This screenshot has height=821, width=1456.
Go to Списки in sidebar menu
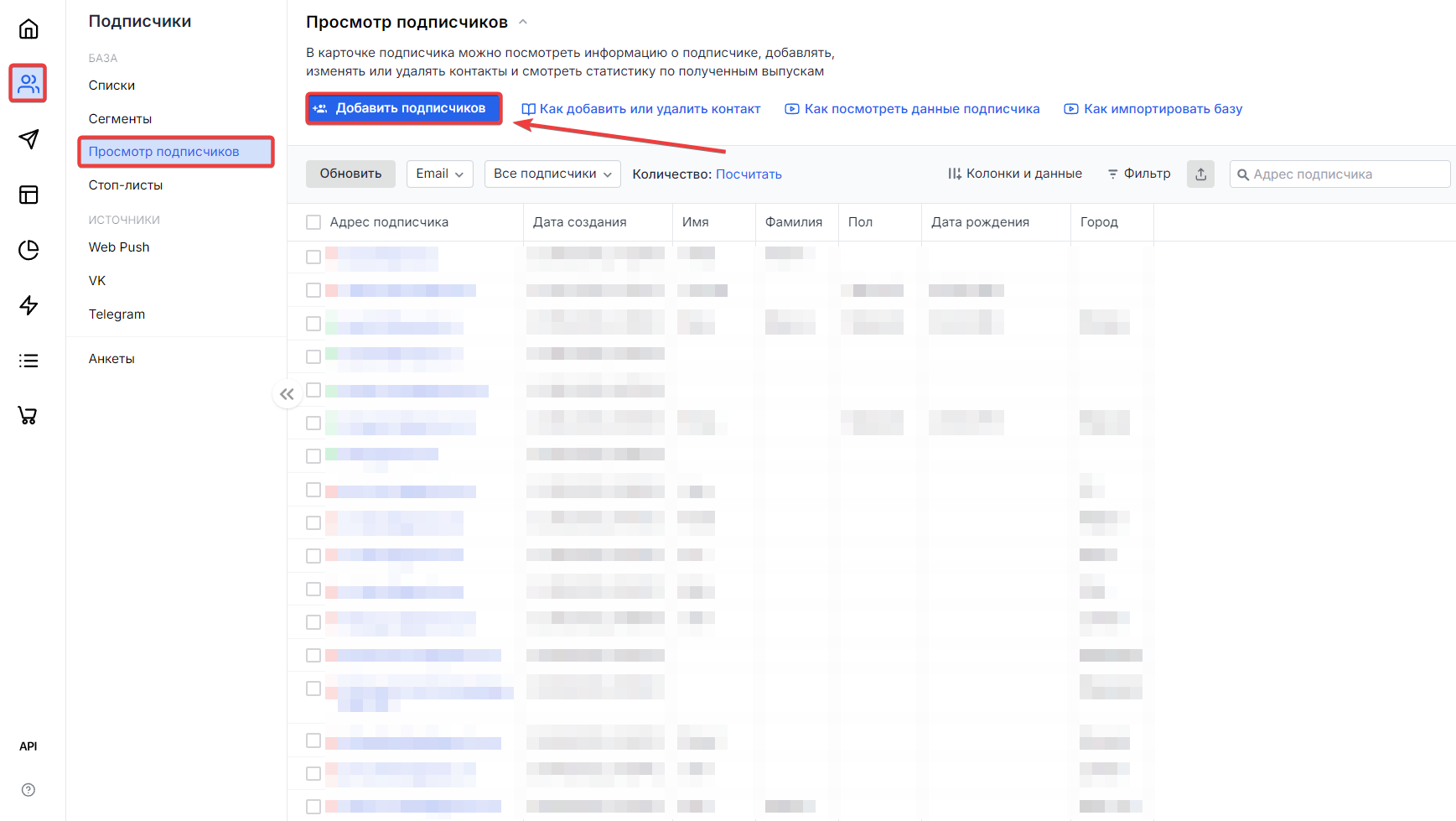pyautogui.click(x=111, y=86)
